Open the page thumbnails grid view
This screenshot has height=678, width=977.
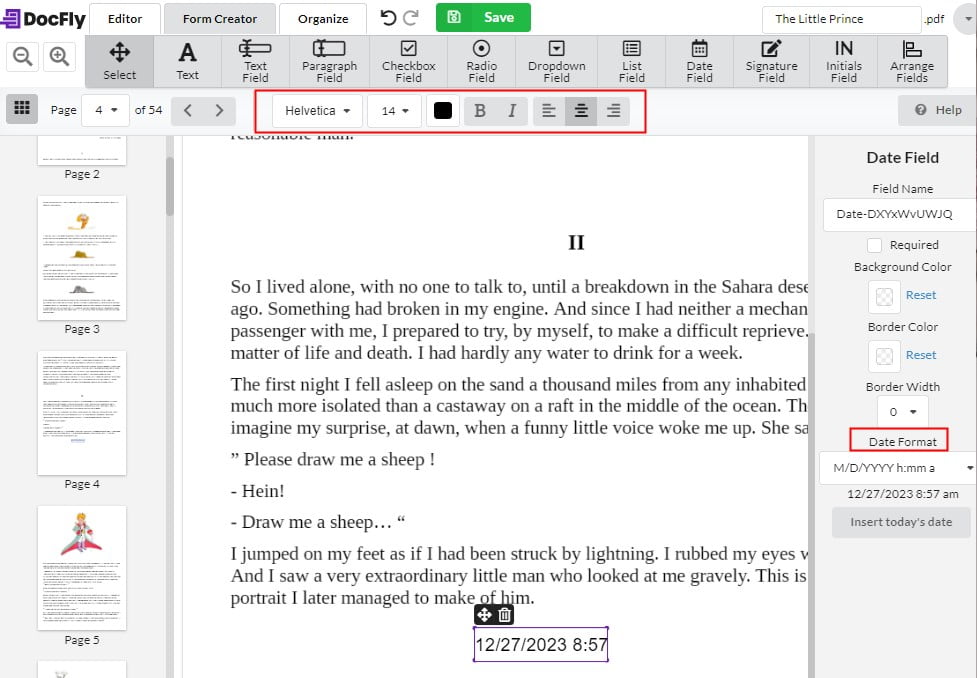pyautogui.click(x=21, y=109)
